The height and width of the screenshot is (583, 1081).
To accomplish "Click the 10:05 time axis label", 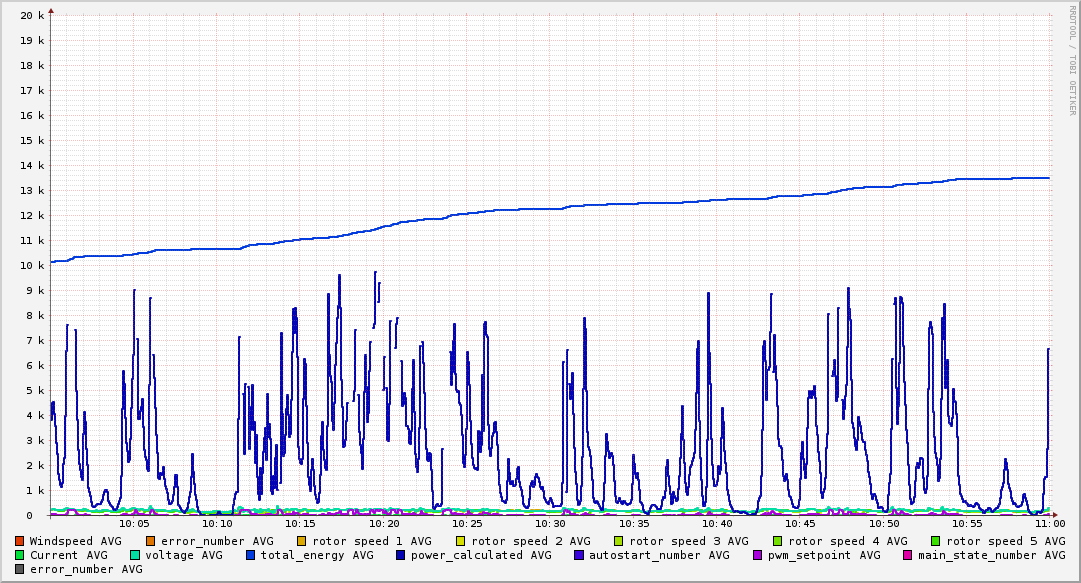I will tap(134, 523).
